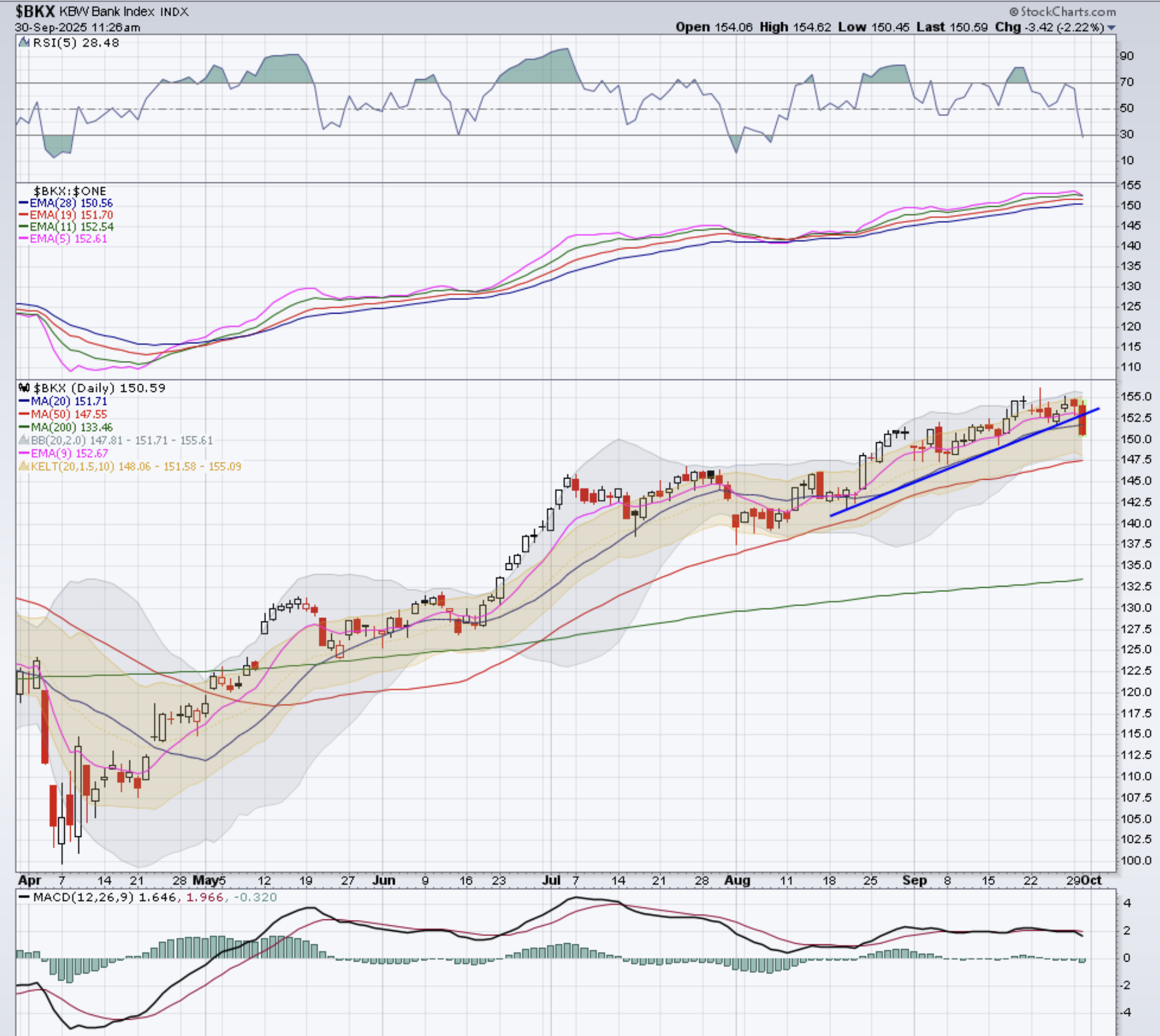Click the Sep month label on time axis
Image resolution: width=1160 pixels, height=1036 pixels.
click(914, 880)
